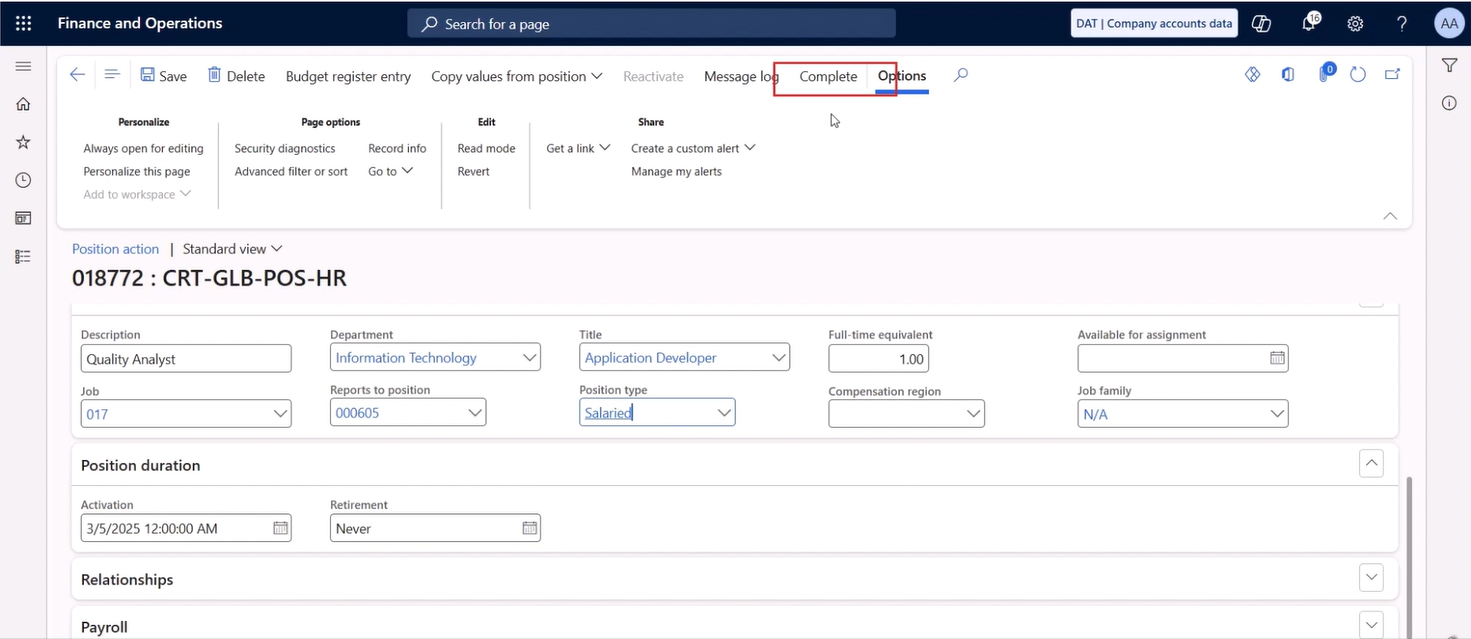Image resolution: width=1471 pixels, height=639 pixels.
Task: Open the related information info icon
Action: click(x=1449, y=103)
